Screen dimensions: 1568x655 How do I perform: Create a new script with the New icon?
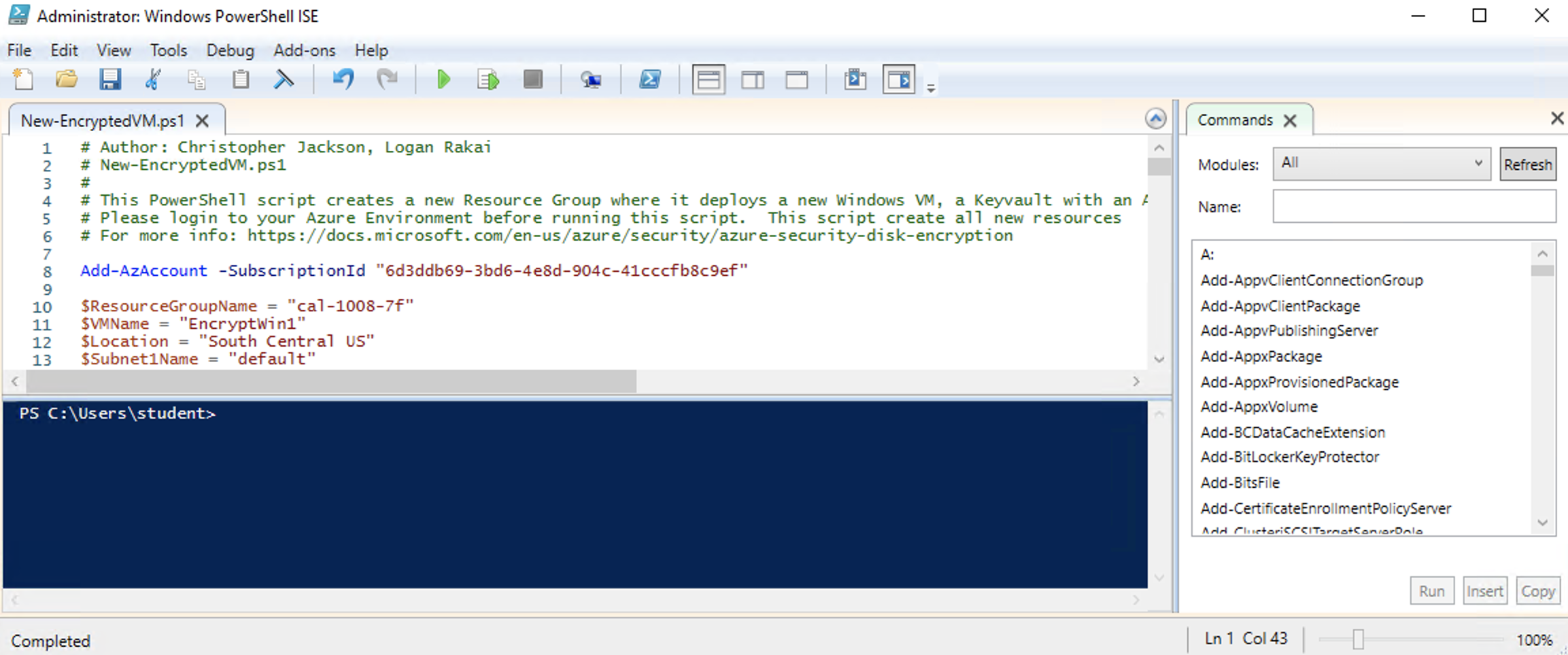click(x=24, y=80)
